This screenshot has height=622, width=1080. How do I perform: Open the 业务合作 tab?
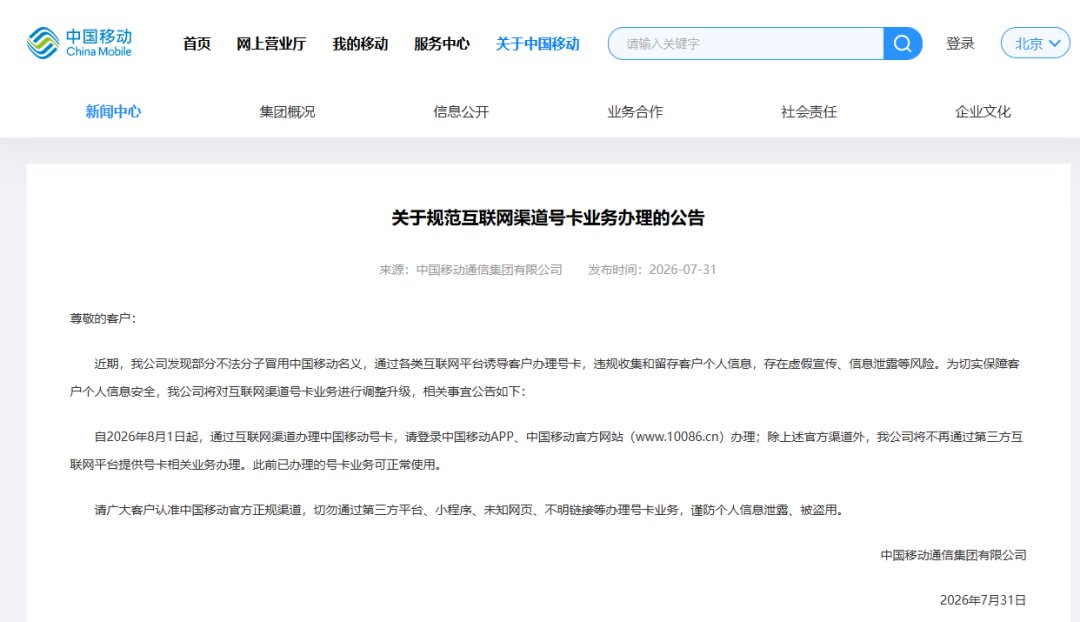point(635,112)
